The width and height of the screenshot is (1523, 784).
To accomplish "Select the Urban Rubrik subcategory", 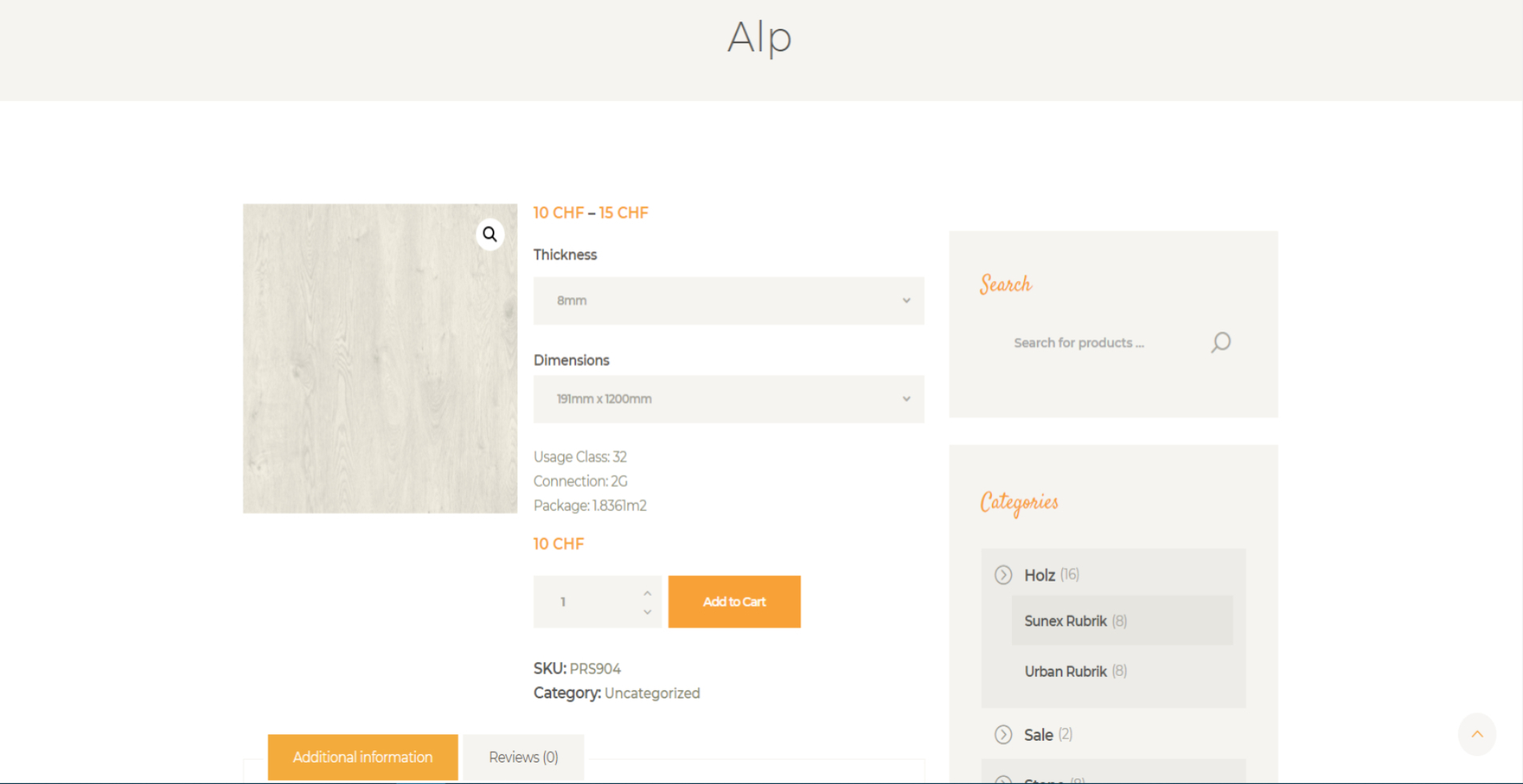I will (1066, 672).
